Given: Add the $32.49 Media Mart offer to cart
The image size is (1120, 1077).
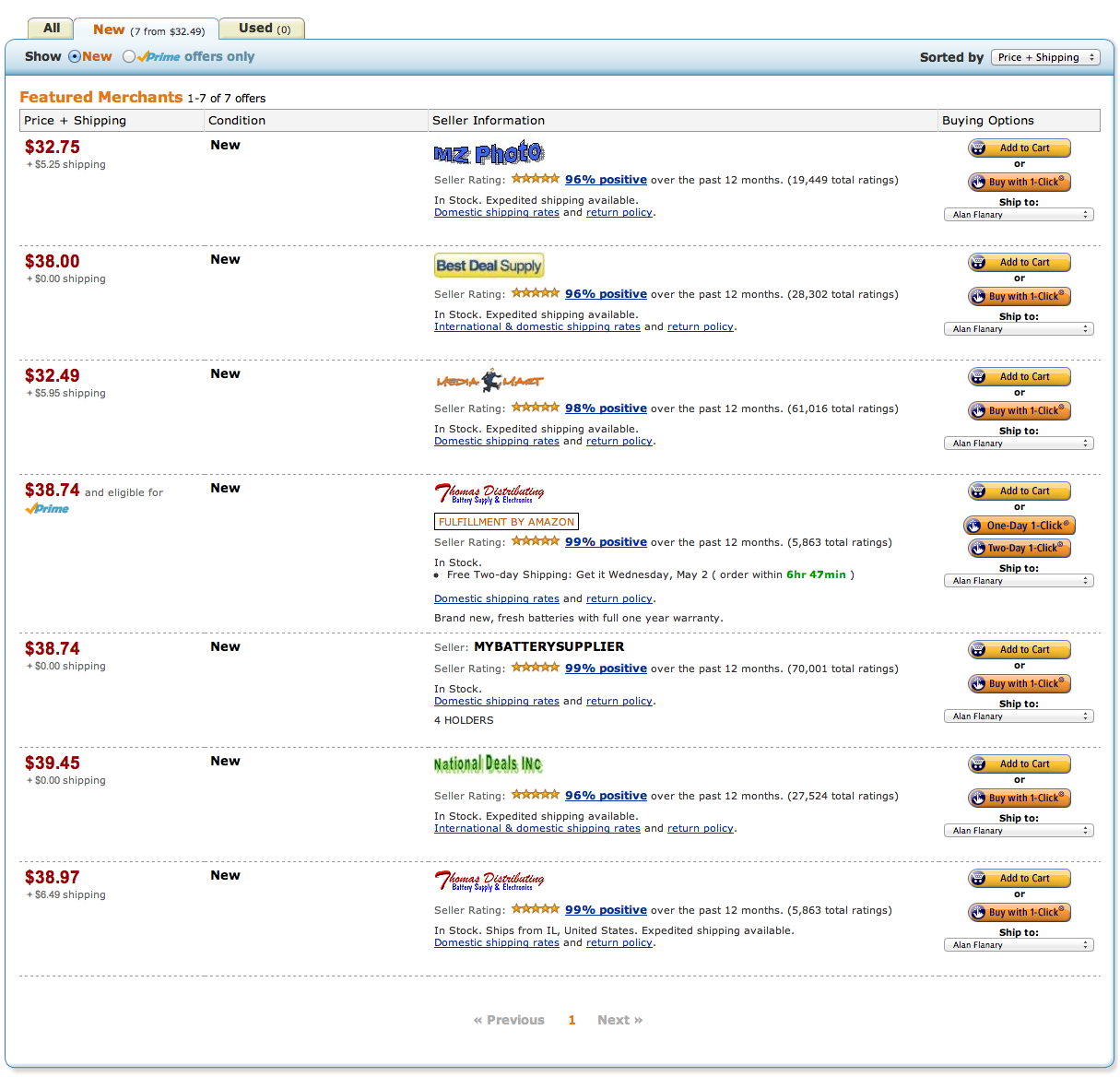Looking at the screenshot, I should tap(1020, 376).
